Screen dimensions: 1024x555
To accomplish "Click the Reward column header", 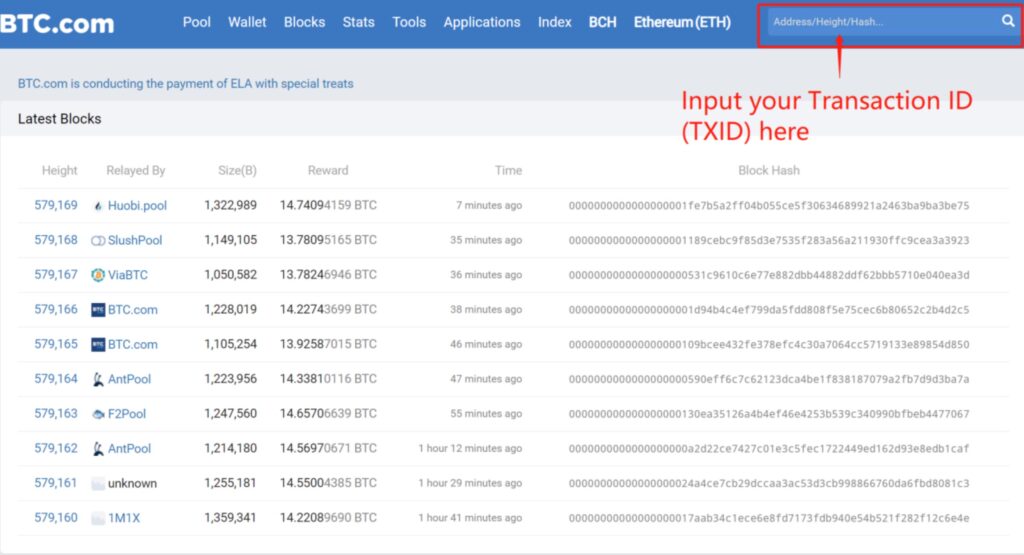I will [328, 170].
